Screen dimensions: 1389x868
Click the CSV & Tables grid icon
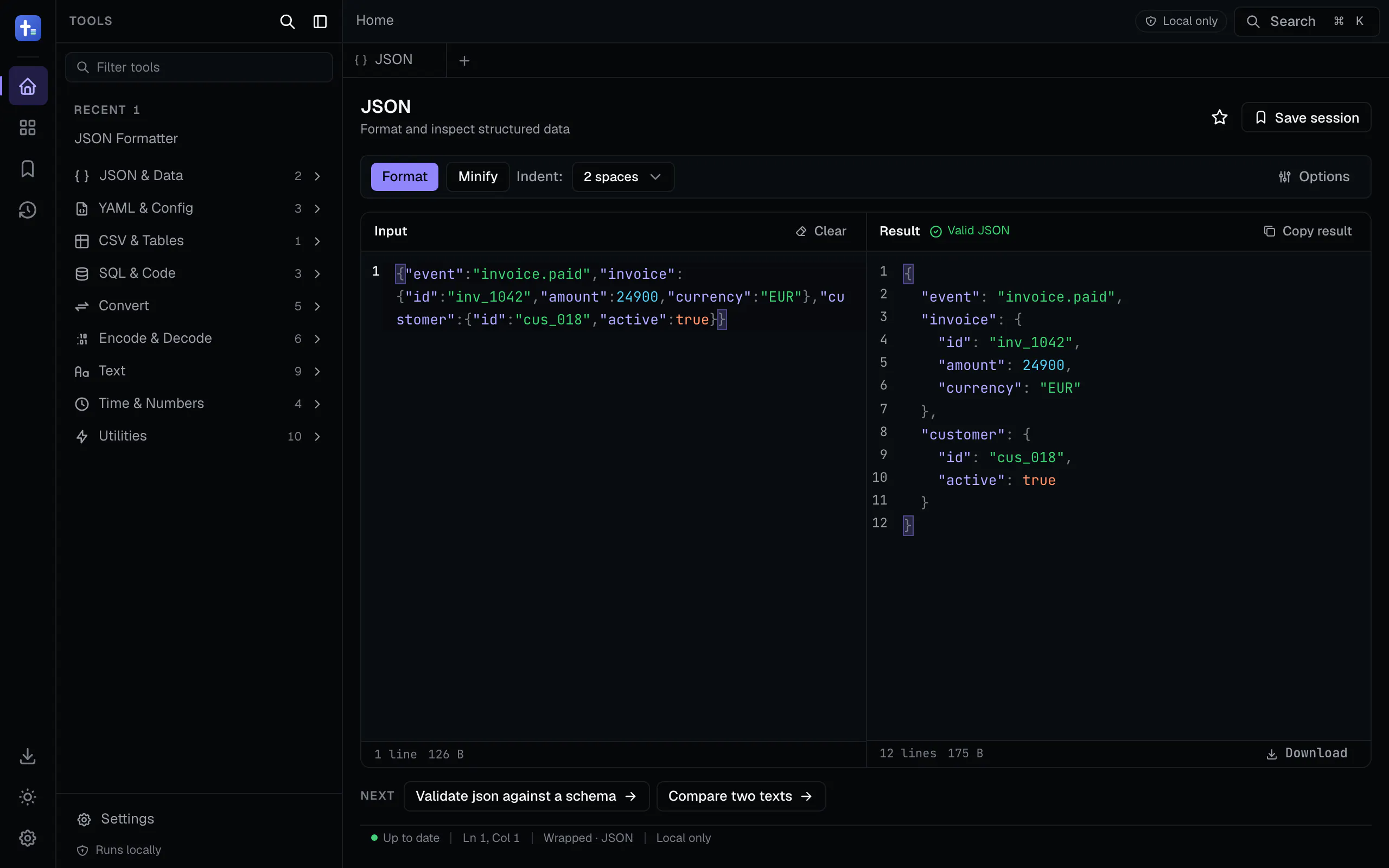tap(82, 241)
